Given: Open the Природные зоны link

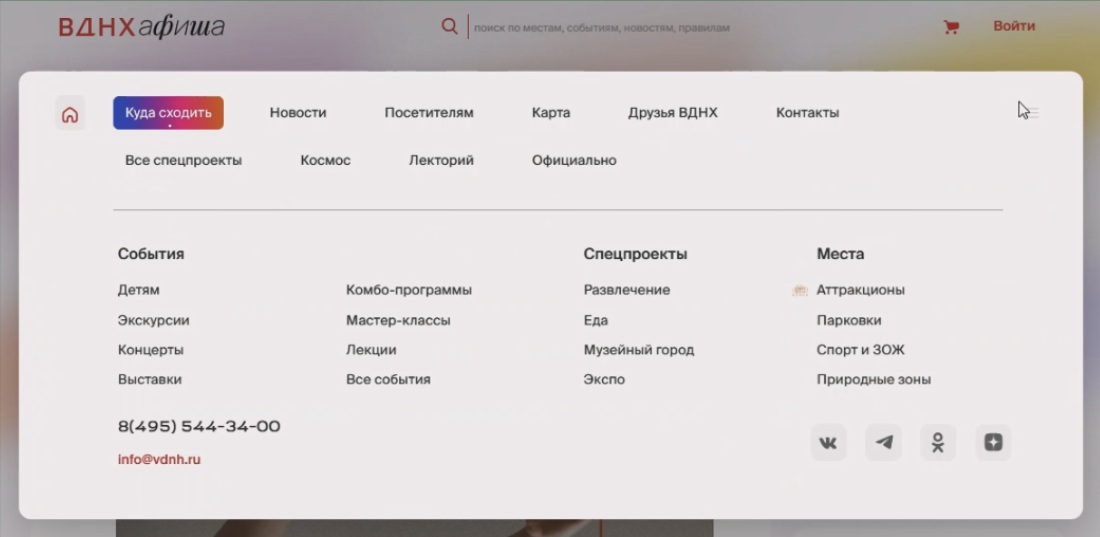Looking at the screenshot, I should coord(874,380).
